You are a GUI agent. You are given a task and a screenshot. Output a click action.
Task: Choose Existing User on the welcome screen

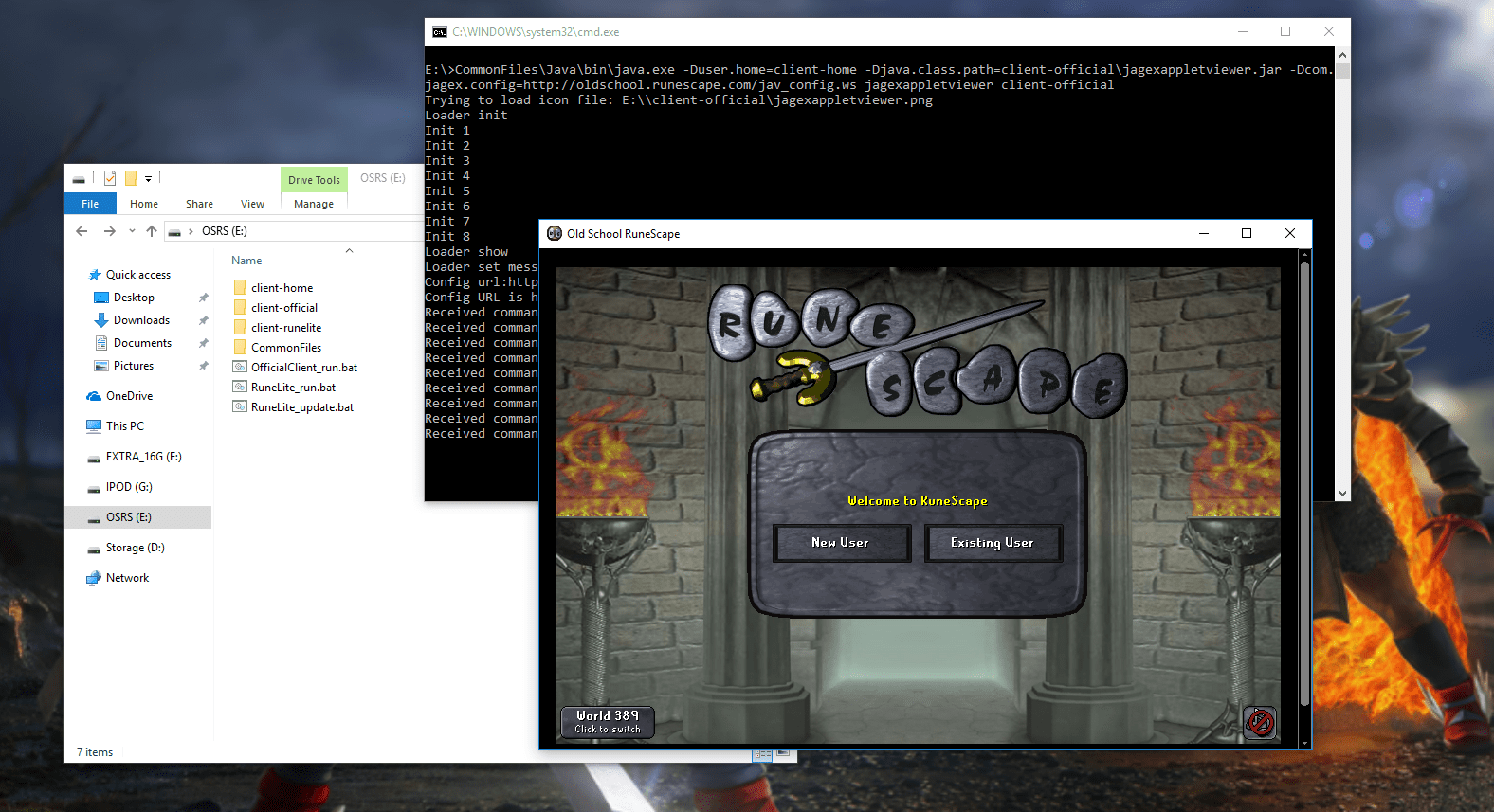[993, 543]
